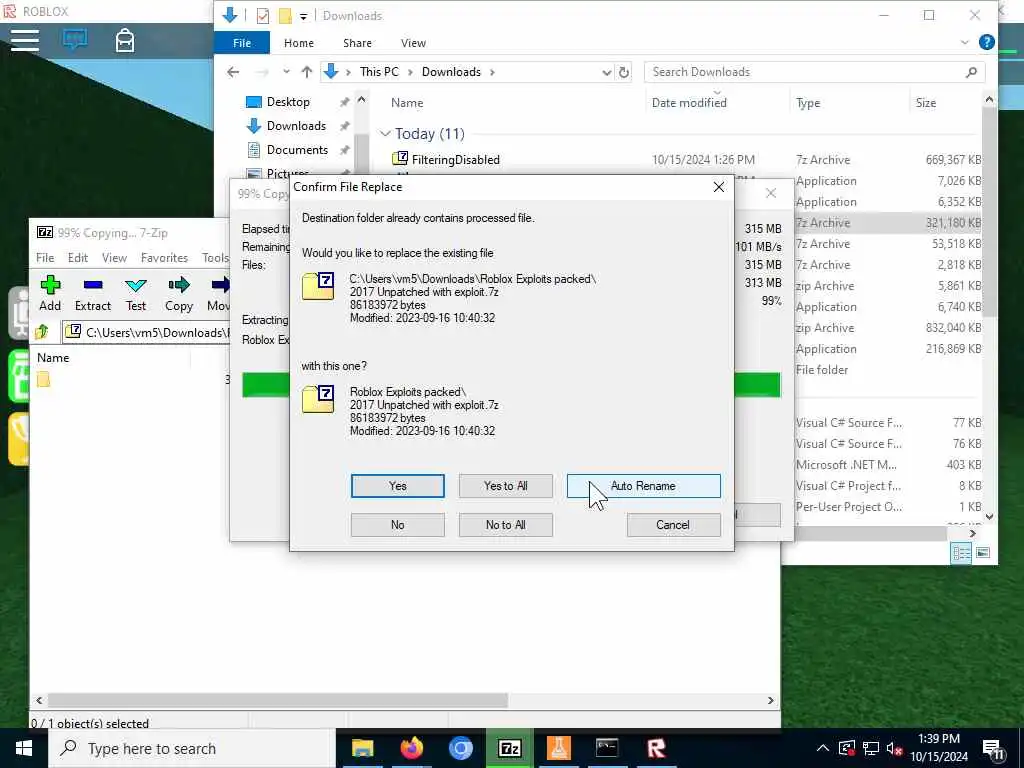Click the 7-Zip Test toolbar icon

pos(136,293)
